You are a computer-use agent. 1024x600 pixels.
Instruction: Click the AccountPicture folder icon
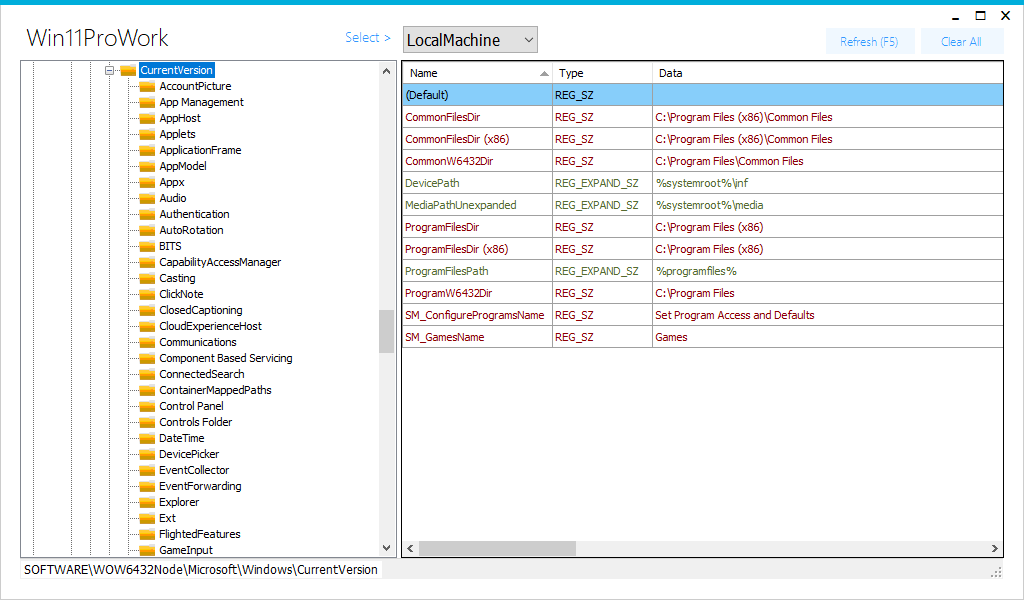coord(148,86)
